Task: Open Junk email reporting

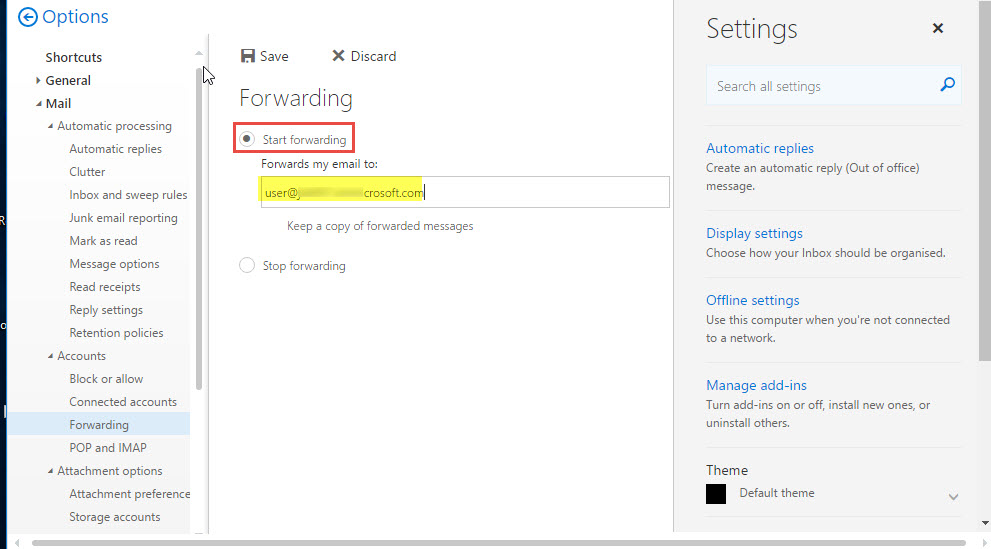Action: pos(123,218)
